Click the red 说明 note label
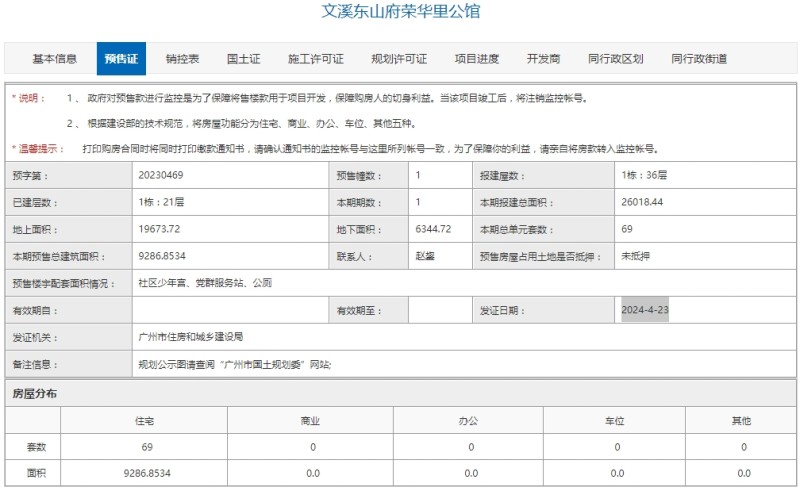 29,98
